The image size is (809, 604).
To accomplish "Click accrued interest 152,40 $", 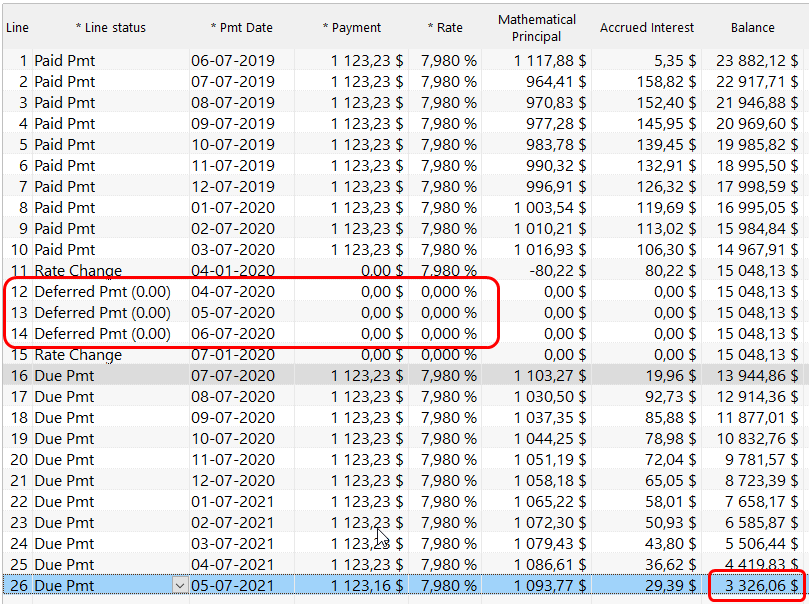I will tap(666, 103).
